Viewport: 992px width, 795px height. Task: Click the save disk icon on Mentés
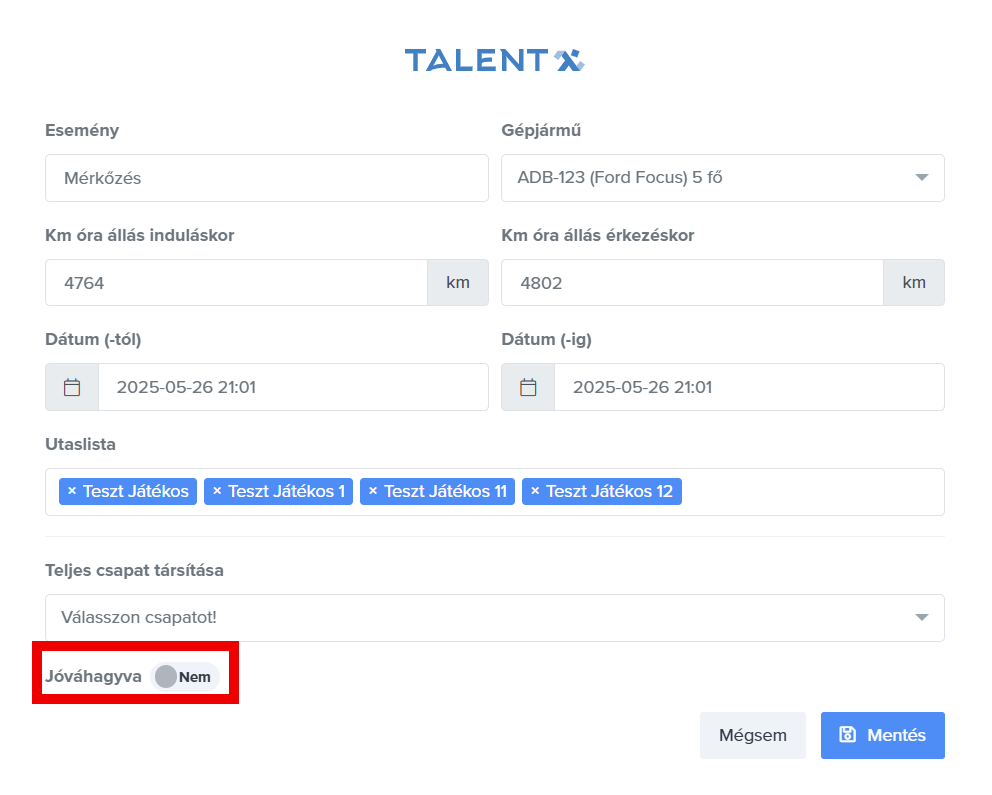(847, 735)
